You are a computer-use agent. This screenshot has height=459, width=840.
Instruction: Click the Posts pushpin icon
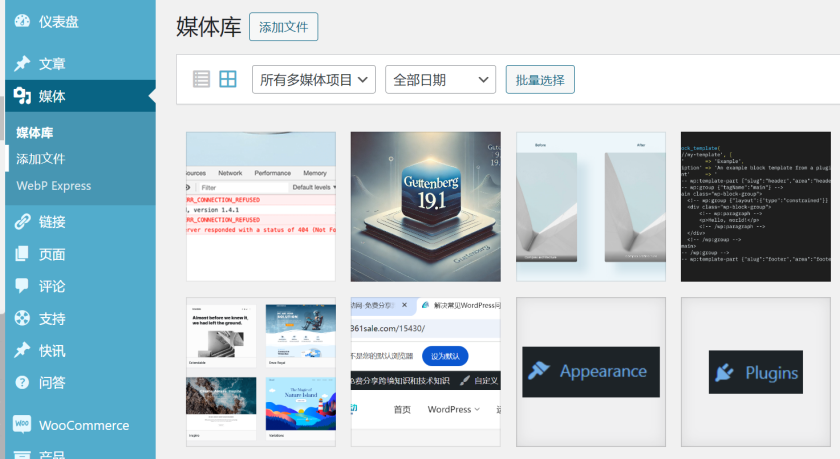click(22, 63)
